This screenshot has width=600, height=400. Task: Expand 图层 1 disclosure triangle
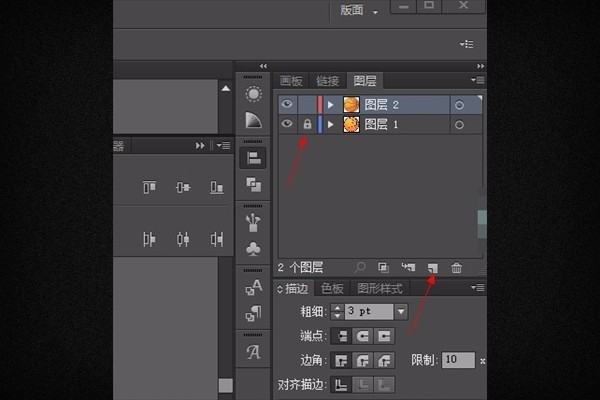[x=331, y=124]
